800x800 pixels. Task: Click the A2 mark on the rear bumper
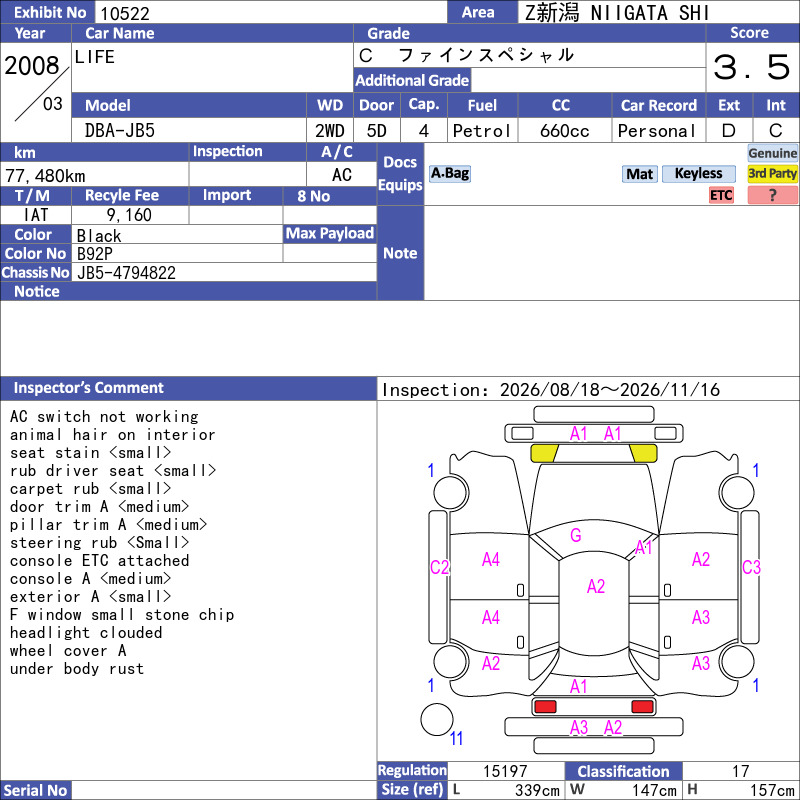(613, 728)
